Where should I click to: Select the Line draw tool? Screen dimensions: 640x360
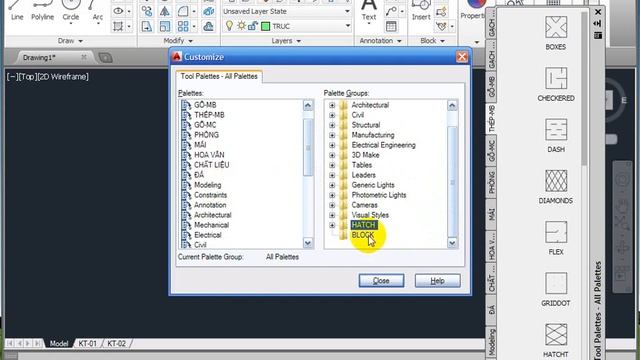coord(17,11)
